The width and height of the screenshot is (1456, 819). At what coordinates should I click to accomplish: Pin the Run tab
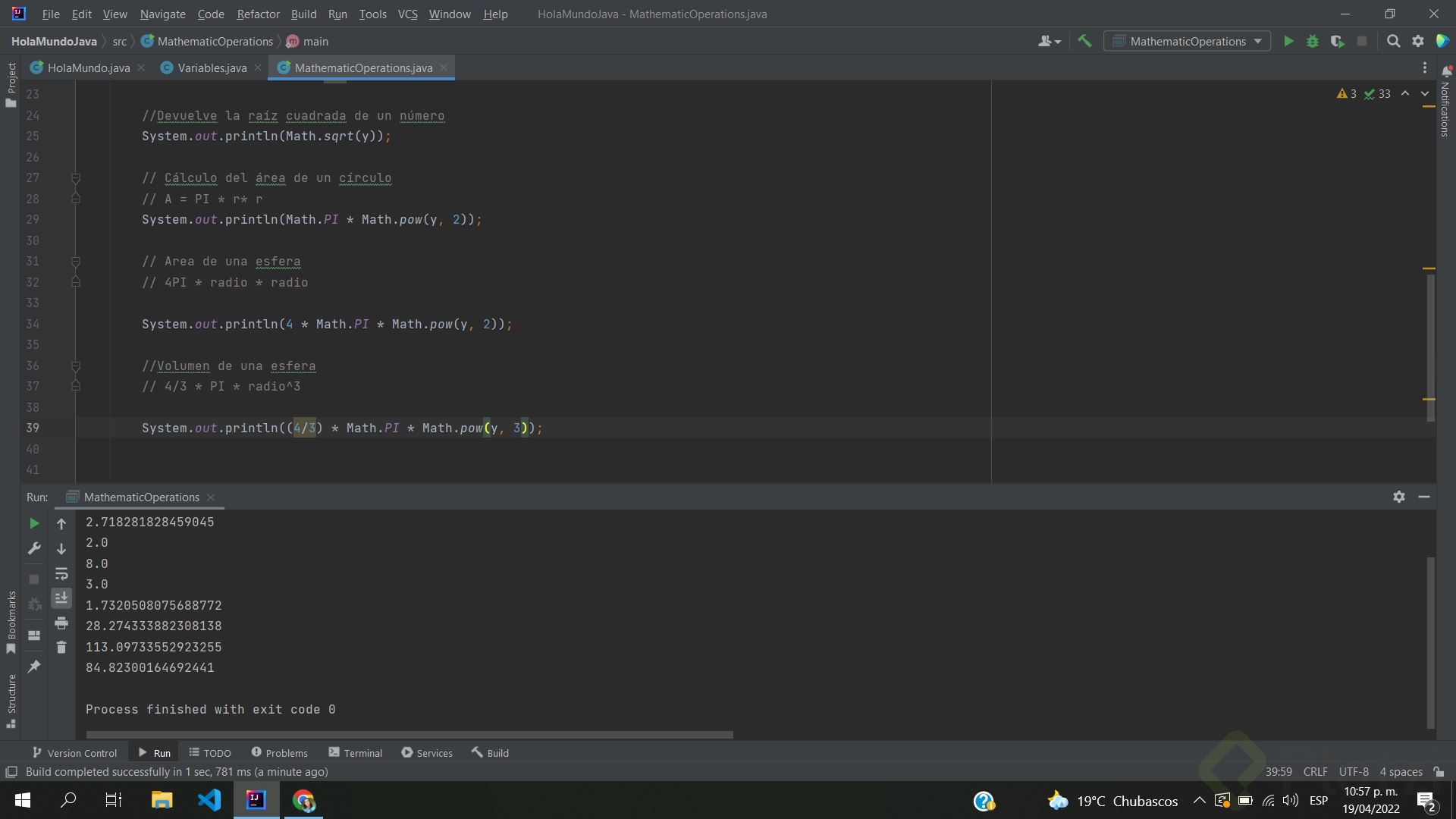(34, 666)
